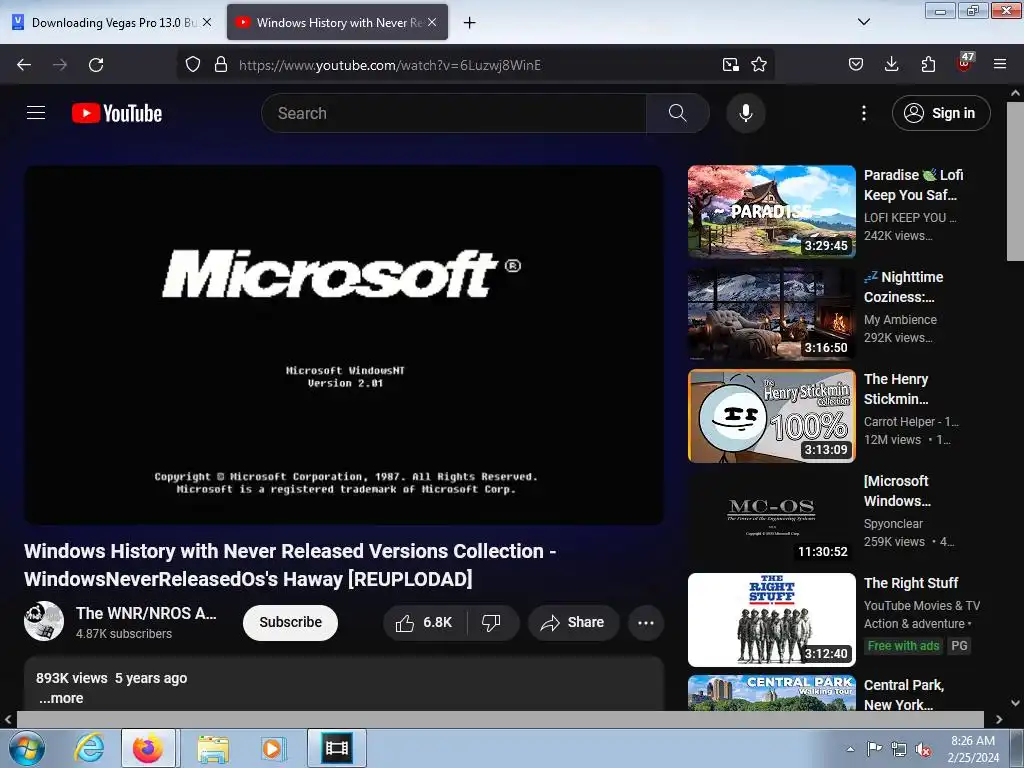The height and width of the screenshot is (768, 1024).
Task: Open The Right Stuff movie title
Action: (910, 583)
